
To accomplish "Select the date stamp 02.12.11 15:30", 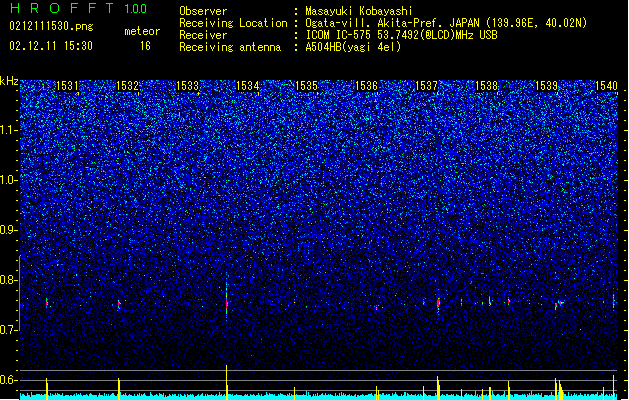I will click(x=51, y=46).
